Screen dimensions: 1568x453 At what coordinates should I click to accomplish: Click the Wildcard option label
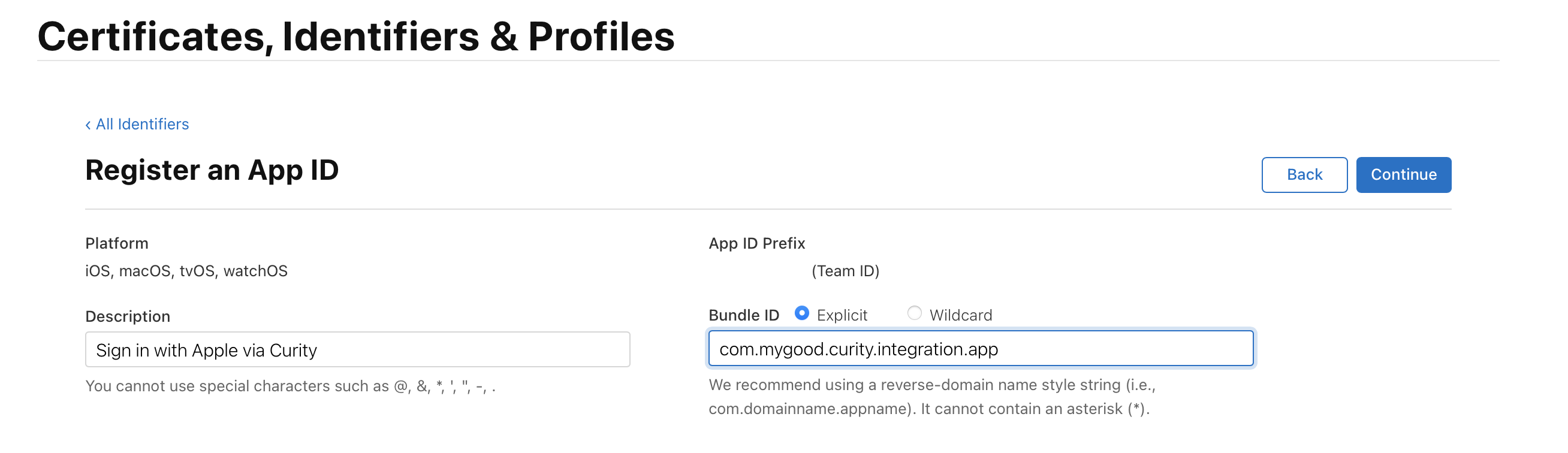point(960,315)
